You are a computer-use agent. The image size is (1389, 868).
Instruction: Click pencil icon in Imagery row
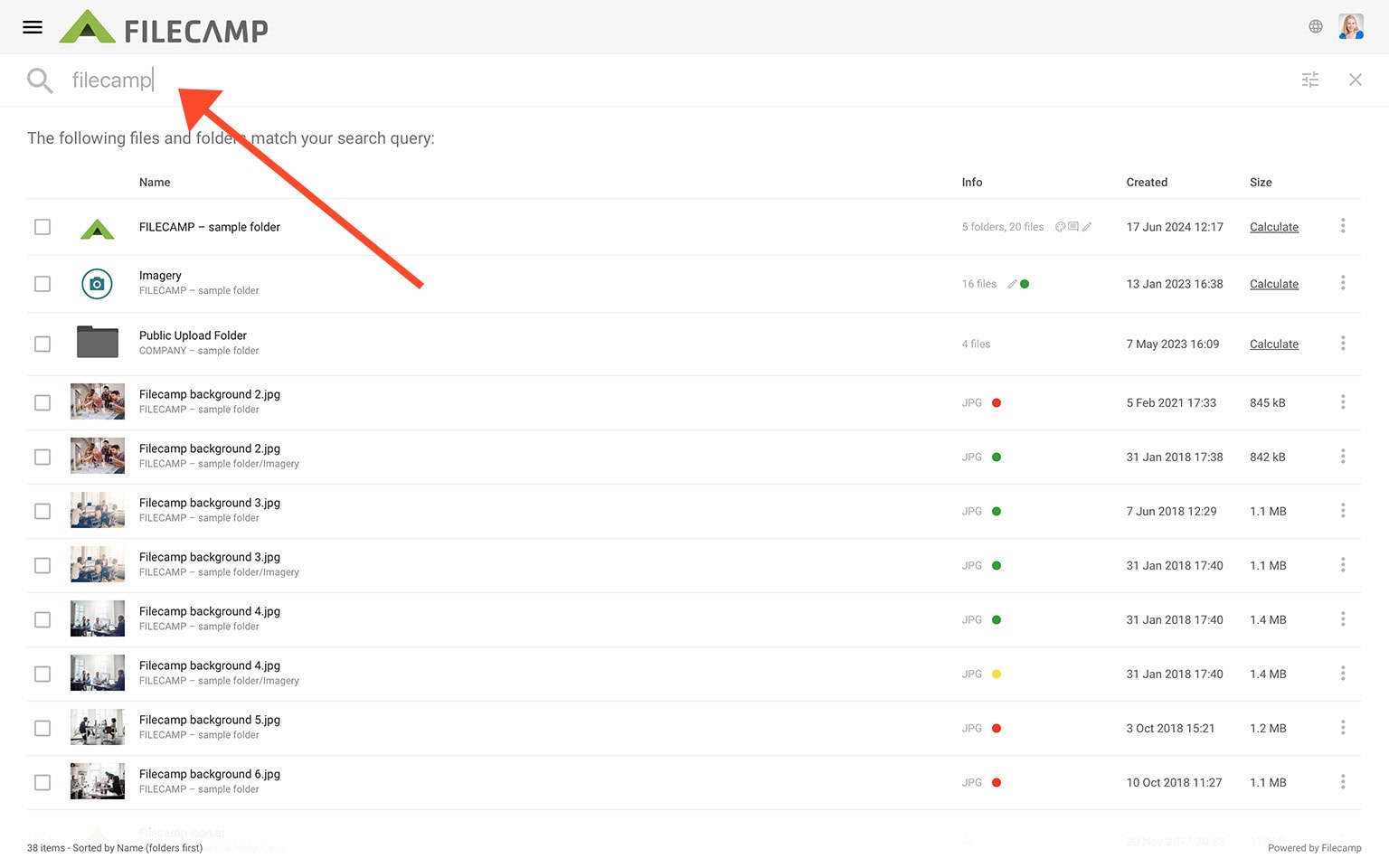click(1012, 284)
